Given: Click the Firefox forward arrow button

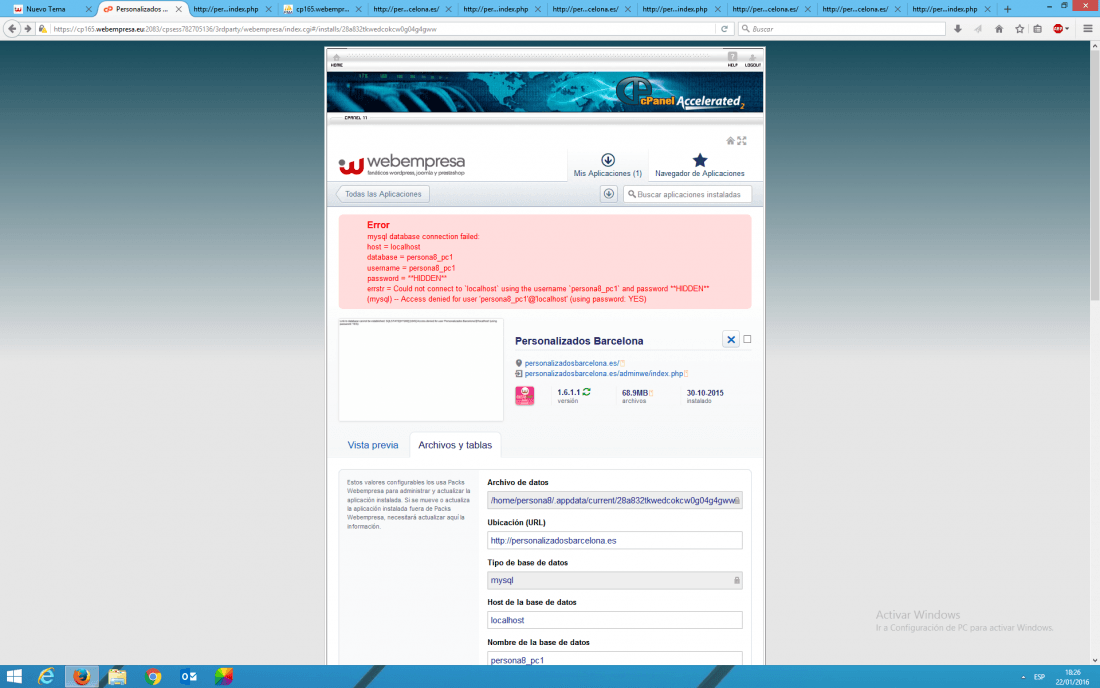Looking at the screenshot, I should [28, 29].
